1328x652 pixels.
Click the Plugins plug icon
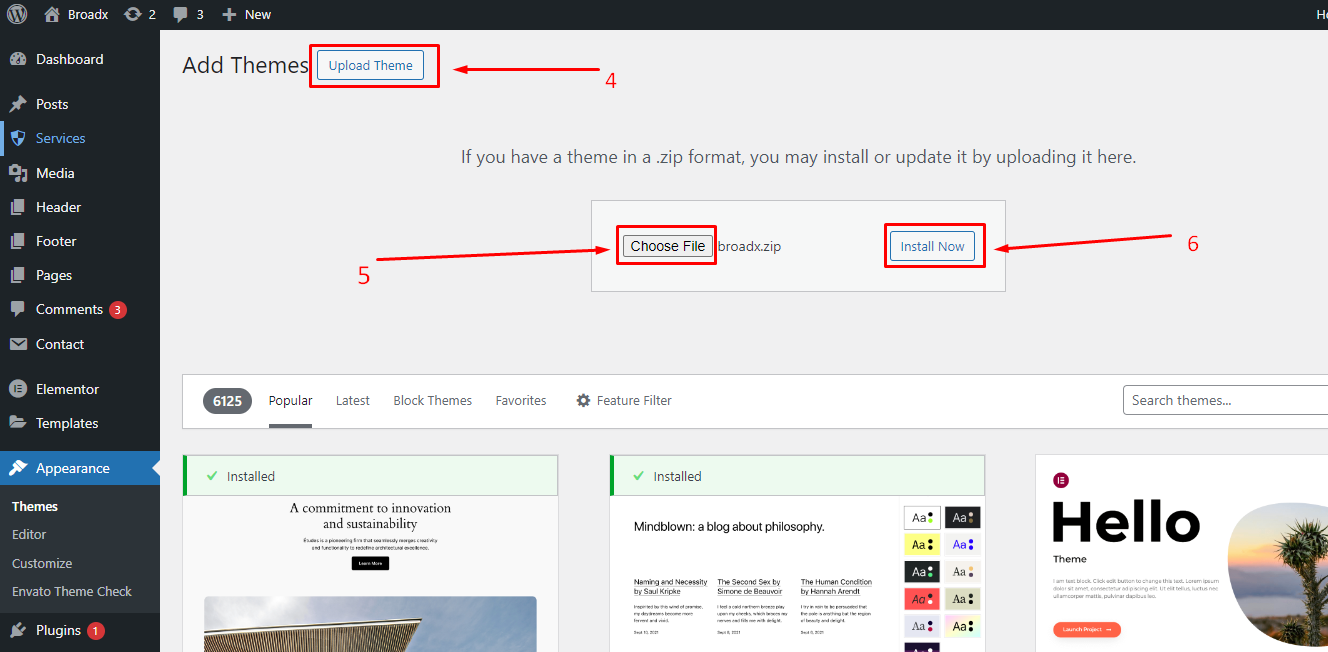coord(18,630)
